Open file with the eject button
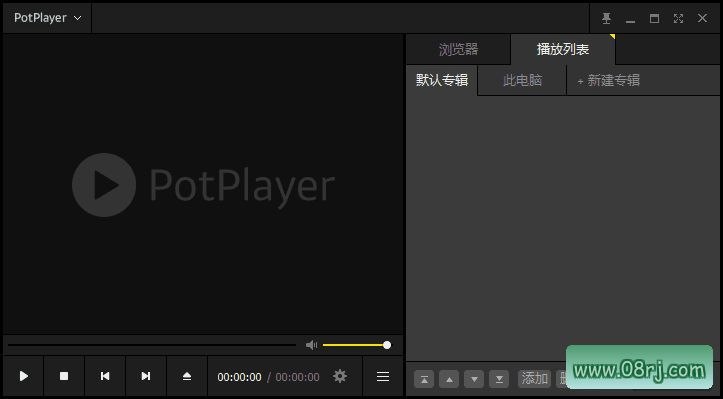 [187, 376]
